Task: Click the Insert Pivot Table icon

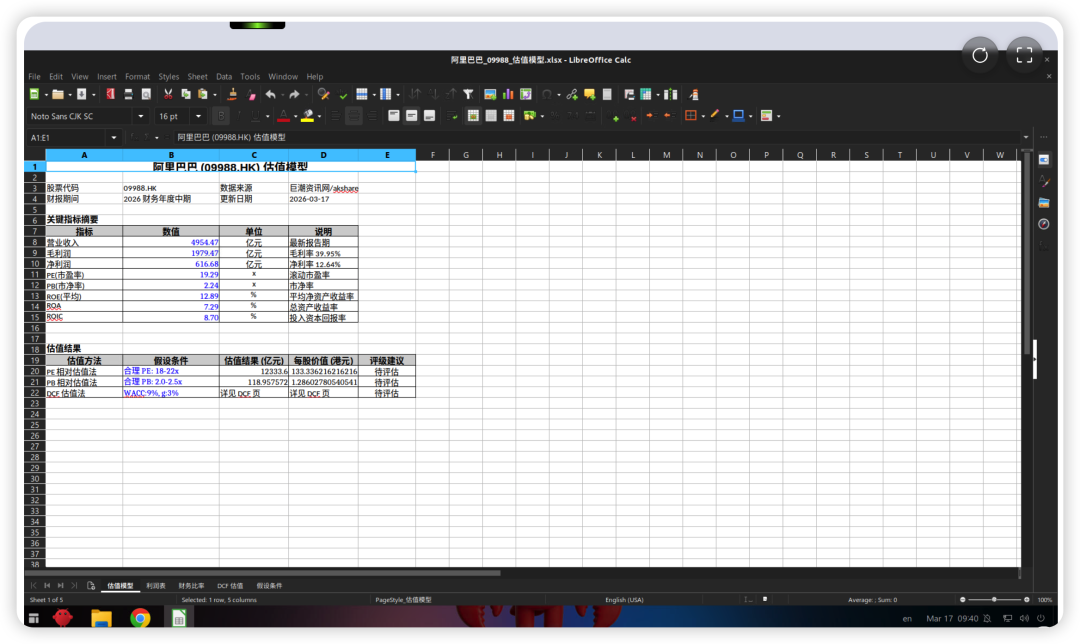Action: point(526,94)
